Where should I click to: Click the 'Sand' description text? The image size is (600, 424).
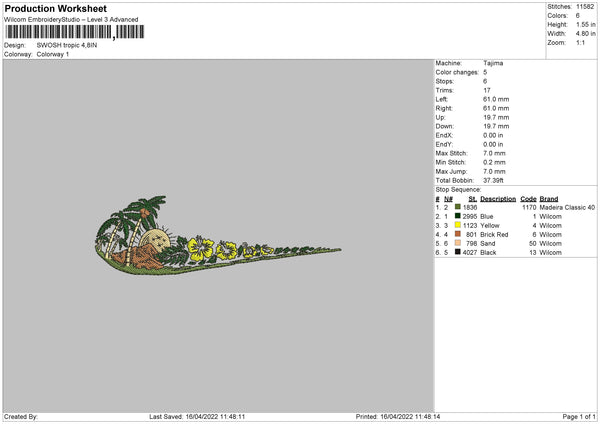(x=488, y=244)
